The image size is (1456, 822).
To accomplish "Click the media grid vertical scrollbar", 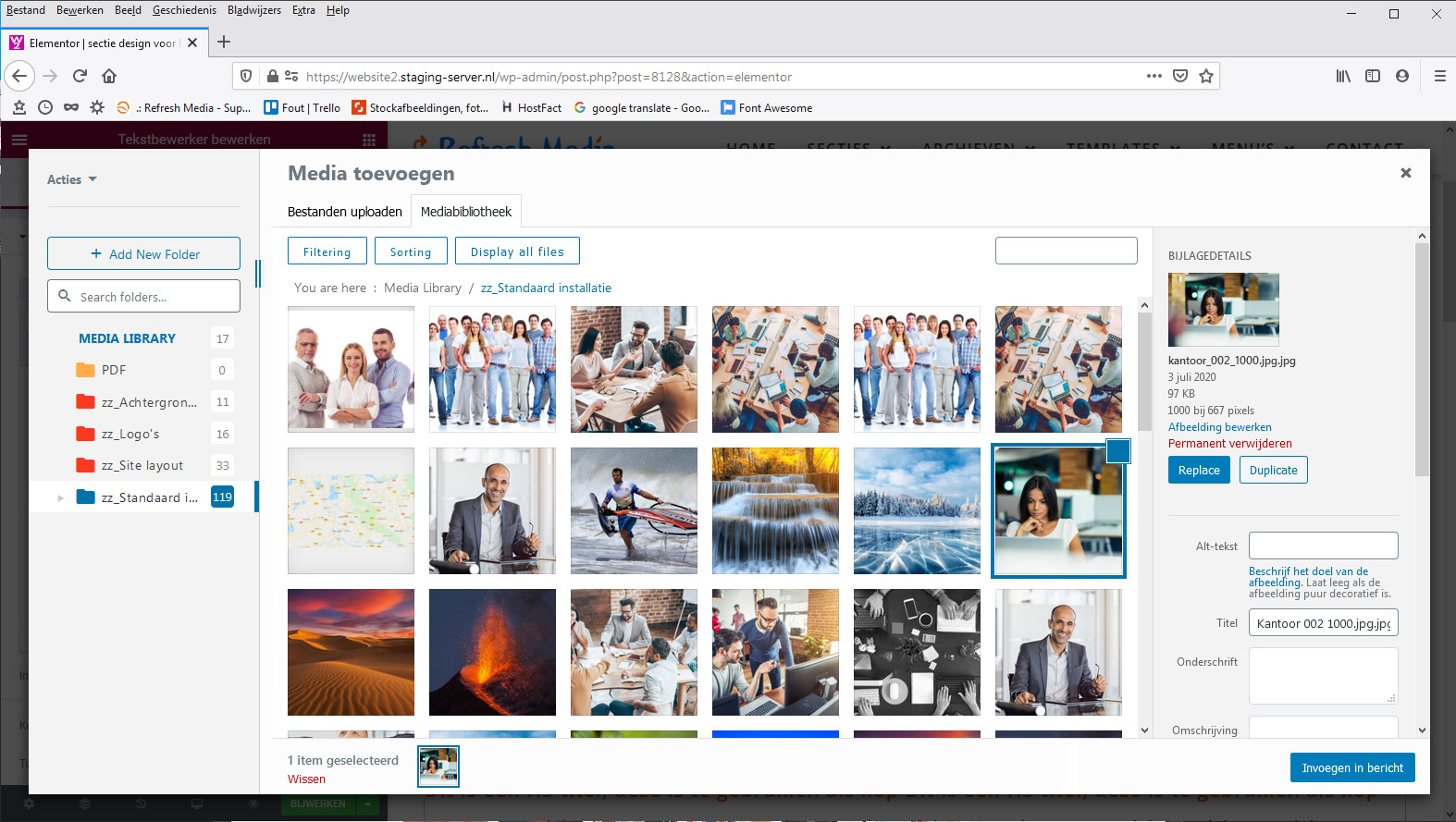I will [1144, 518].
